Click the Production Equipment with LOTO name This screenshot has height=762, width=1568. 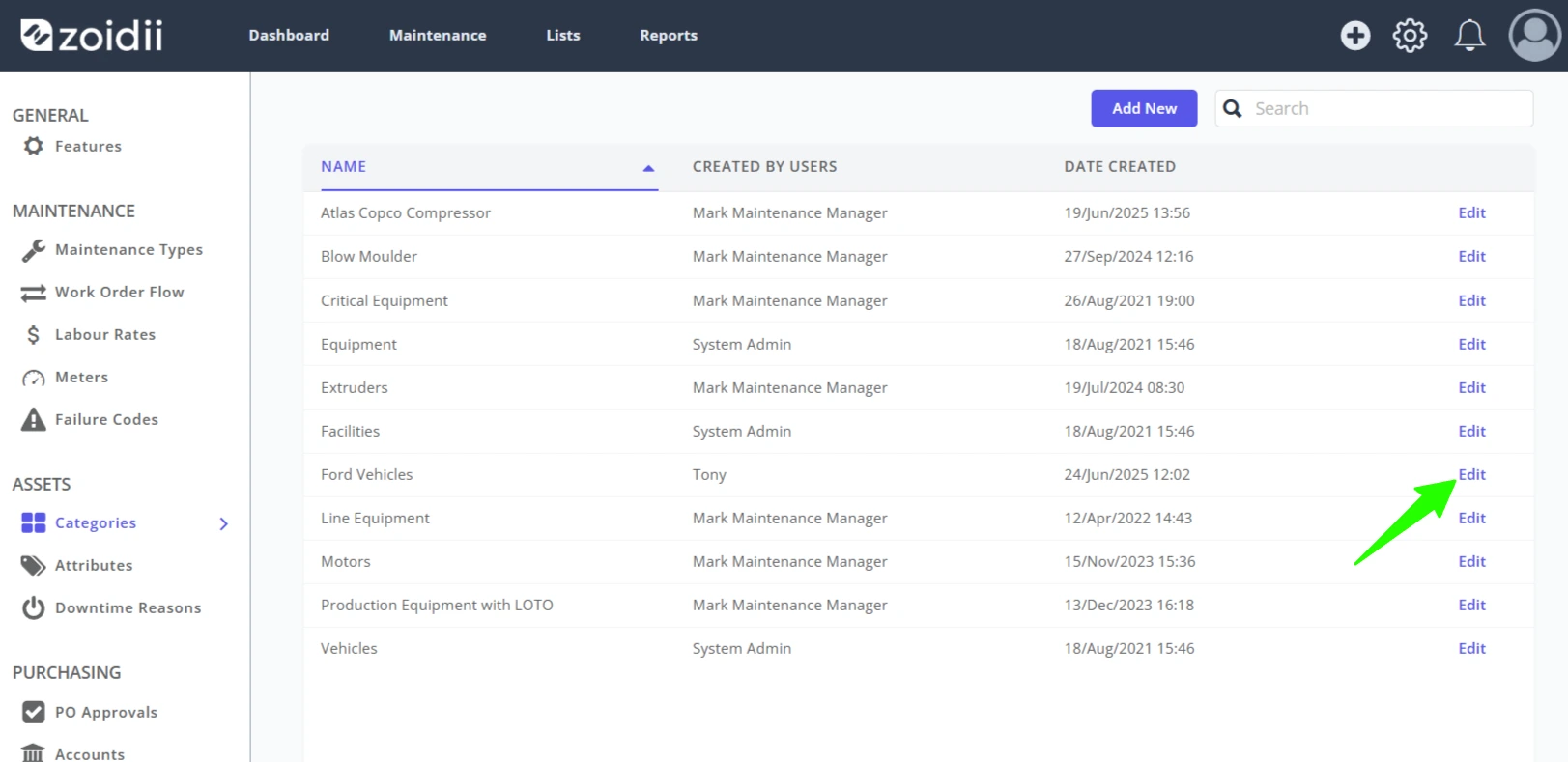[437, 605]
